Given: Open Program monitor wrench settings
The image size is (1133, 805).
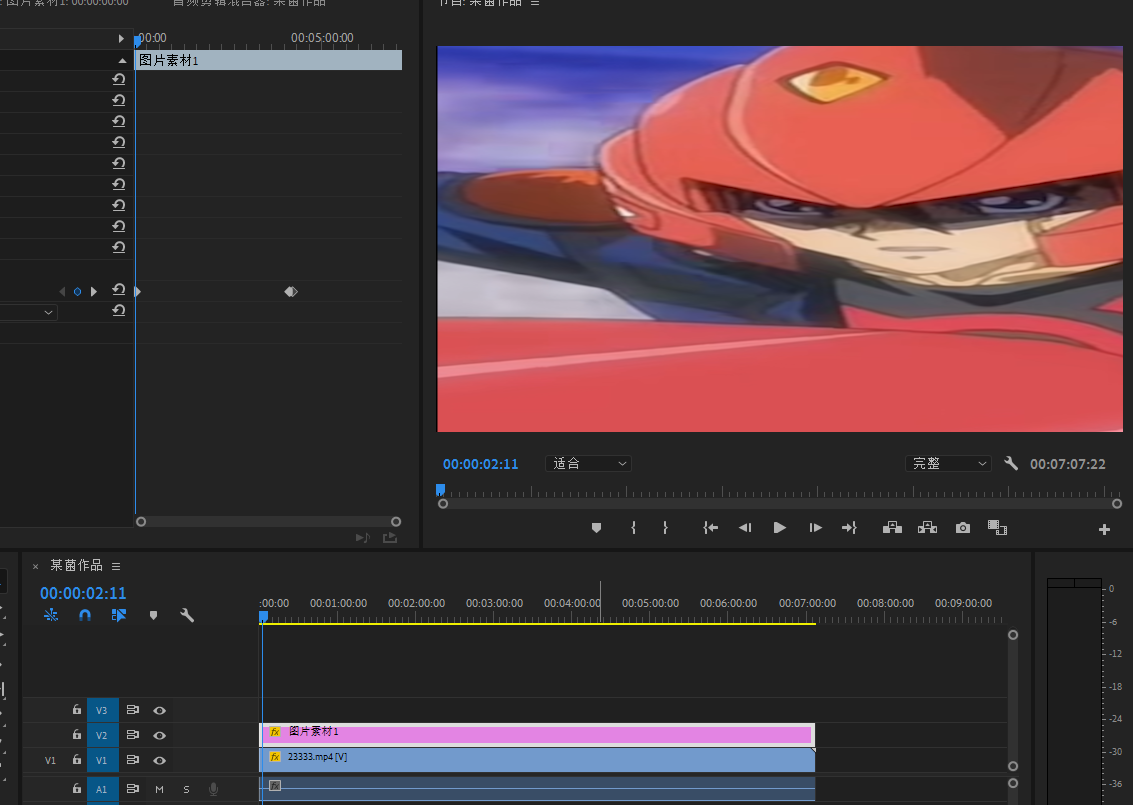Looking at the screenshot, I should tap(1011, 463).
